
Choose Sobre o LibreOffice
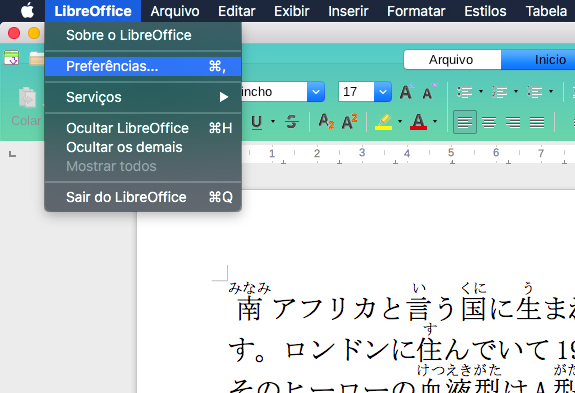pos(143,35)
